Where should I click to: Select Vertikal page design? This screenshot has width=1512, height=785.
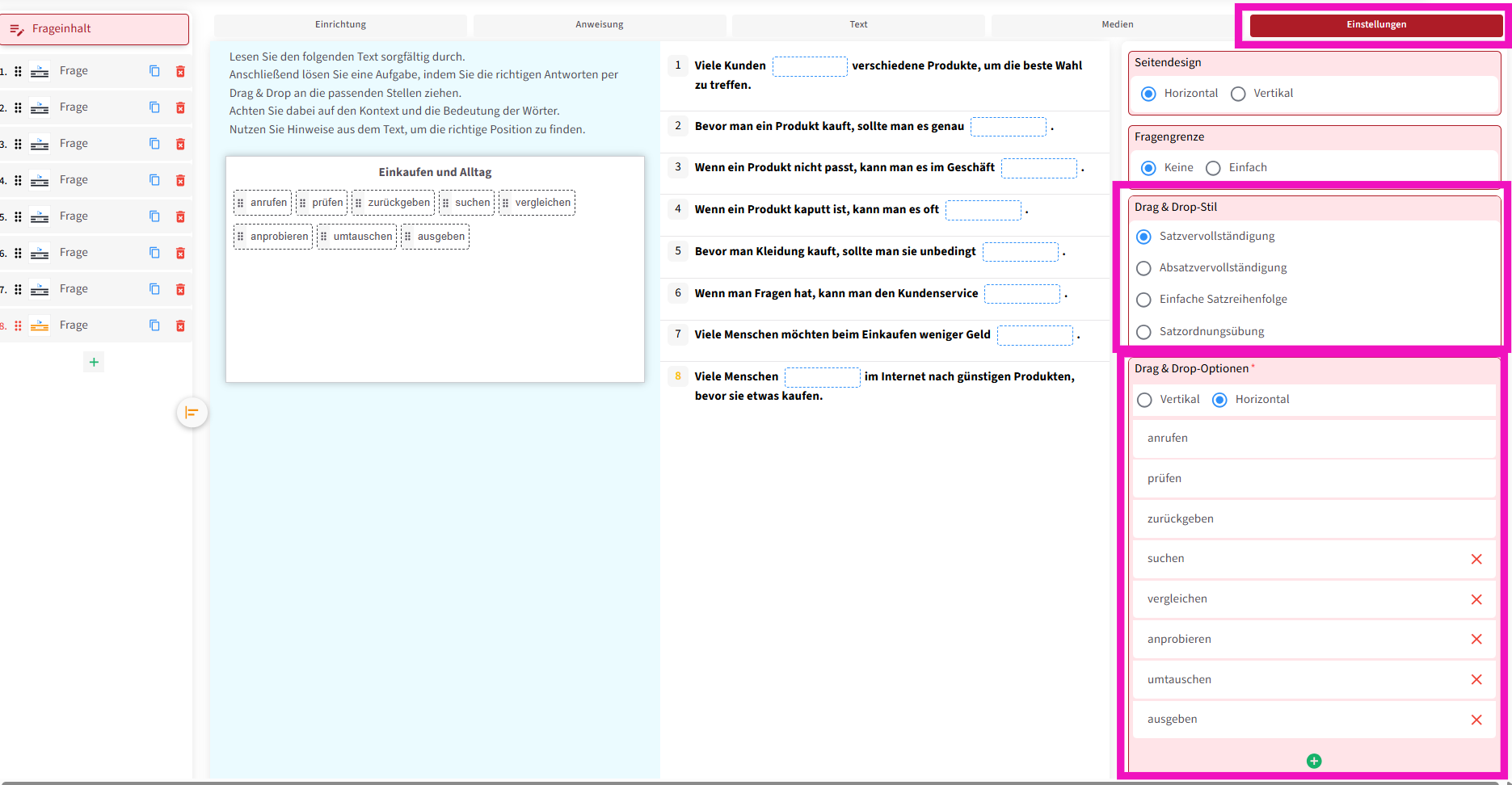coord(1238,94)
